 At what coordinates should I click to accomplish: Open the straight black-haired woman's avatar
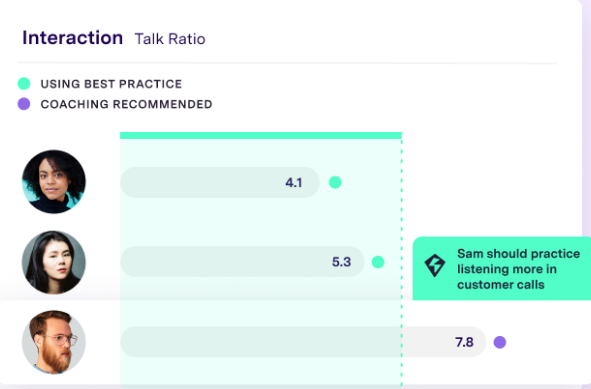(x=54, y=262)
